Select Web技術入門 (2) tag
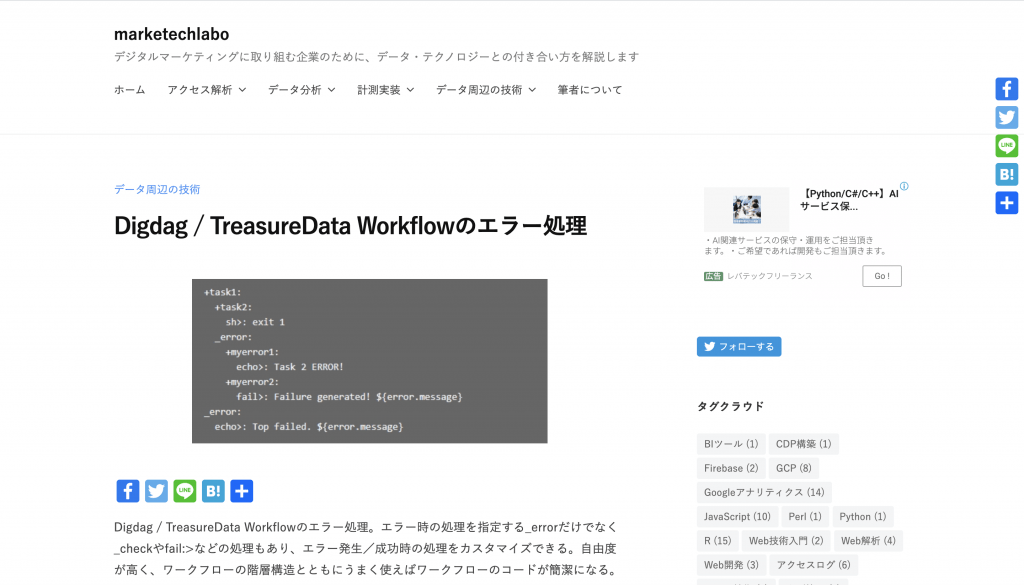The image size is (1024, 585). (786, 541)
